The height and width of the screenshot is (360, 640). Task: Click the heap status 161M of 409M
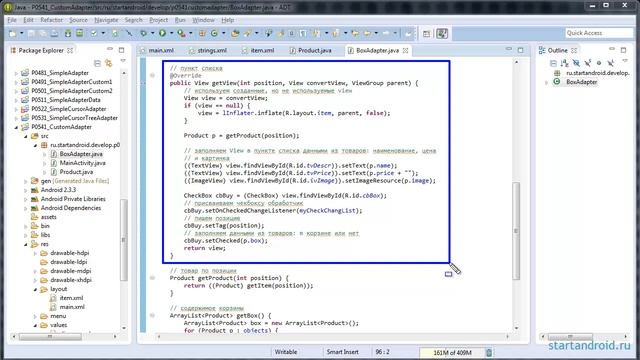[452, 353]
